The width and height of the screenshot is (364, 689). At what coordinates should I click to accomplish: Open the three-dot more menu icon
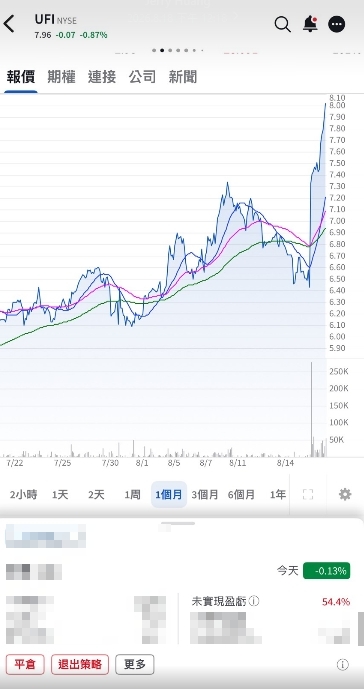pos(337,24)
